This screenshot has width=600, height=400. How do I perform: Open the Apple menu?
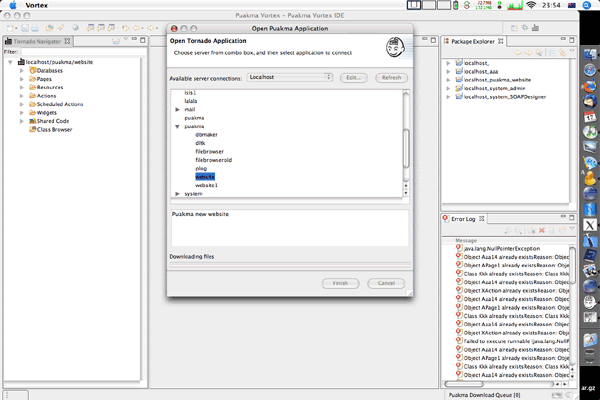point(13,5)
